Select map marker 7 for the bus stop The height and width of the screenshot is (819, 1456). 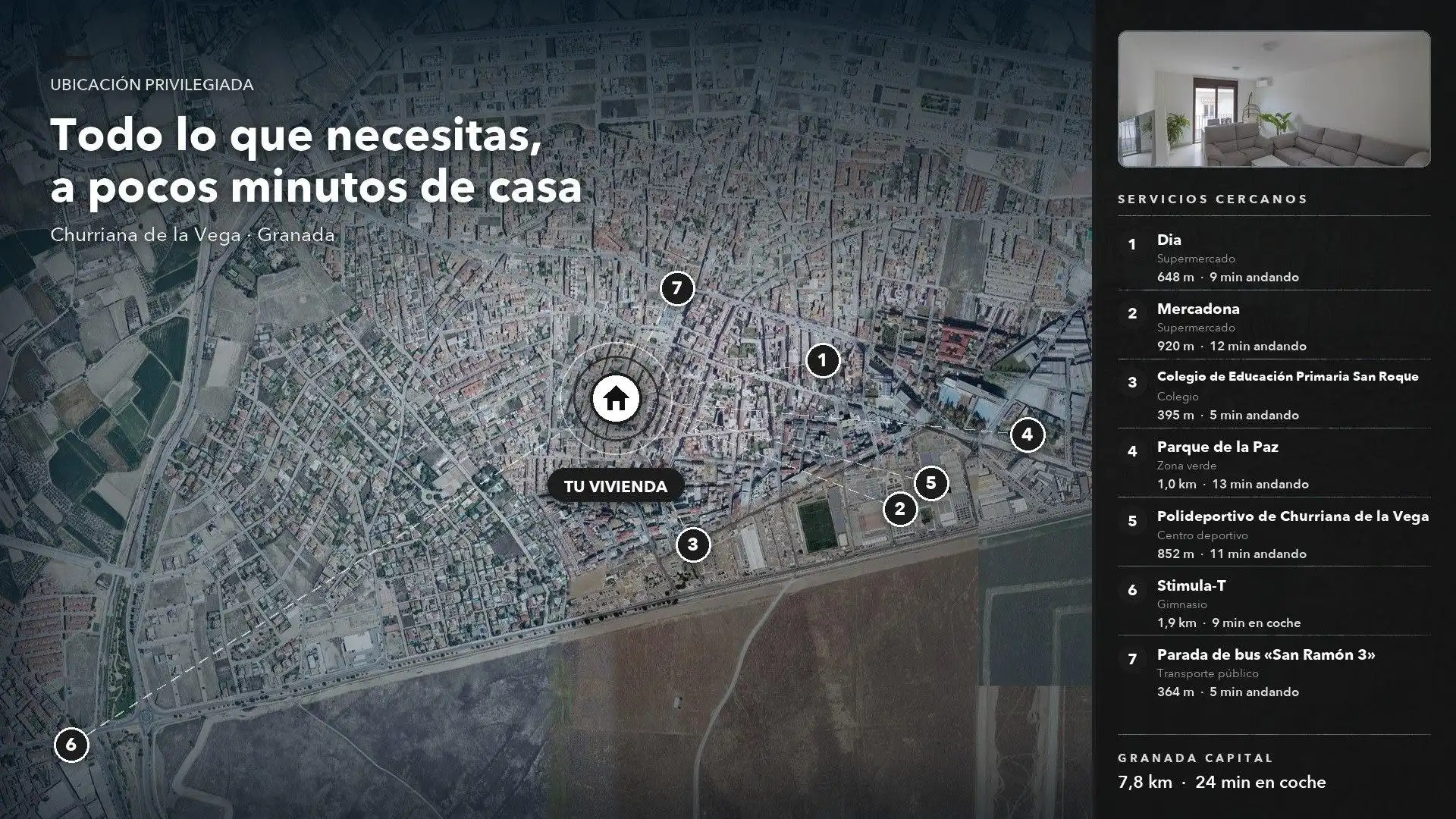point(677,288)
